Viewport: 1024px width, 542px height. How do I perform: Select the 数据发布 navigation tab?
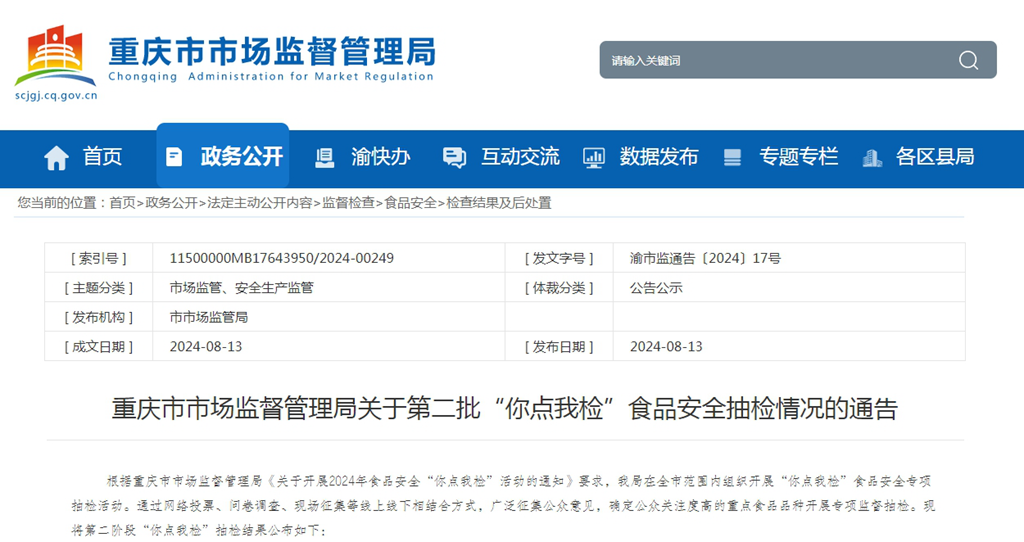click(x=659, y=157)
